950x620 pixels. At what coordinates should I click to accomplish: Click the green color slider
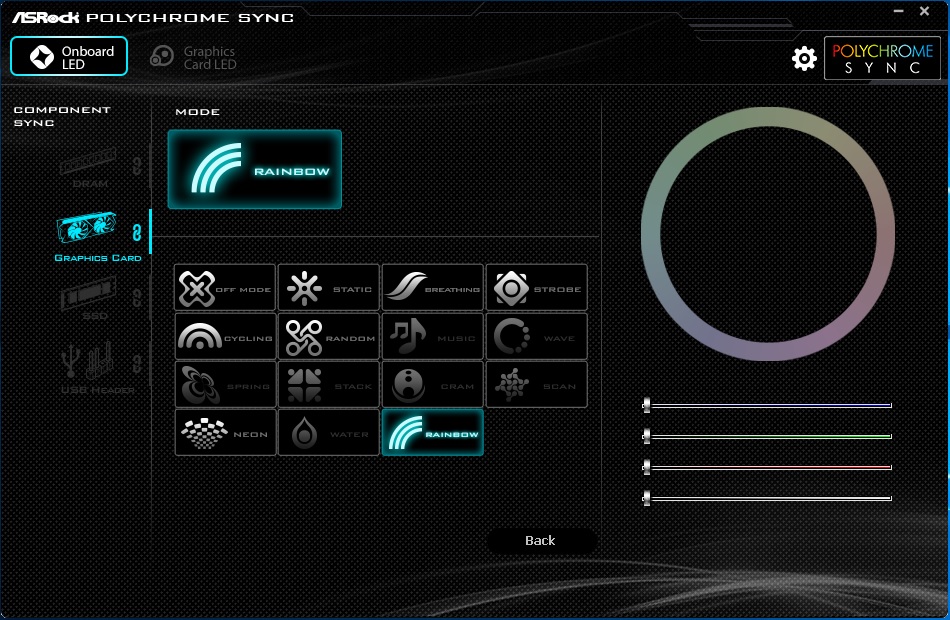coord(768,436)
